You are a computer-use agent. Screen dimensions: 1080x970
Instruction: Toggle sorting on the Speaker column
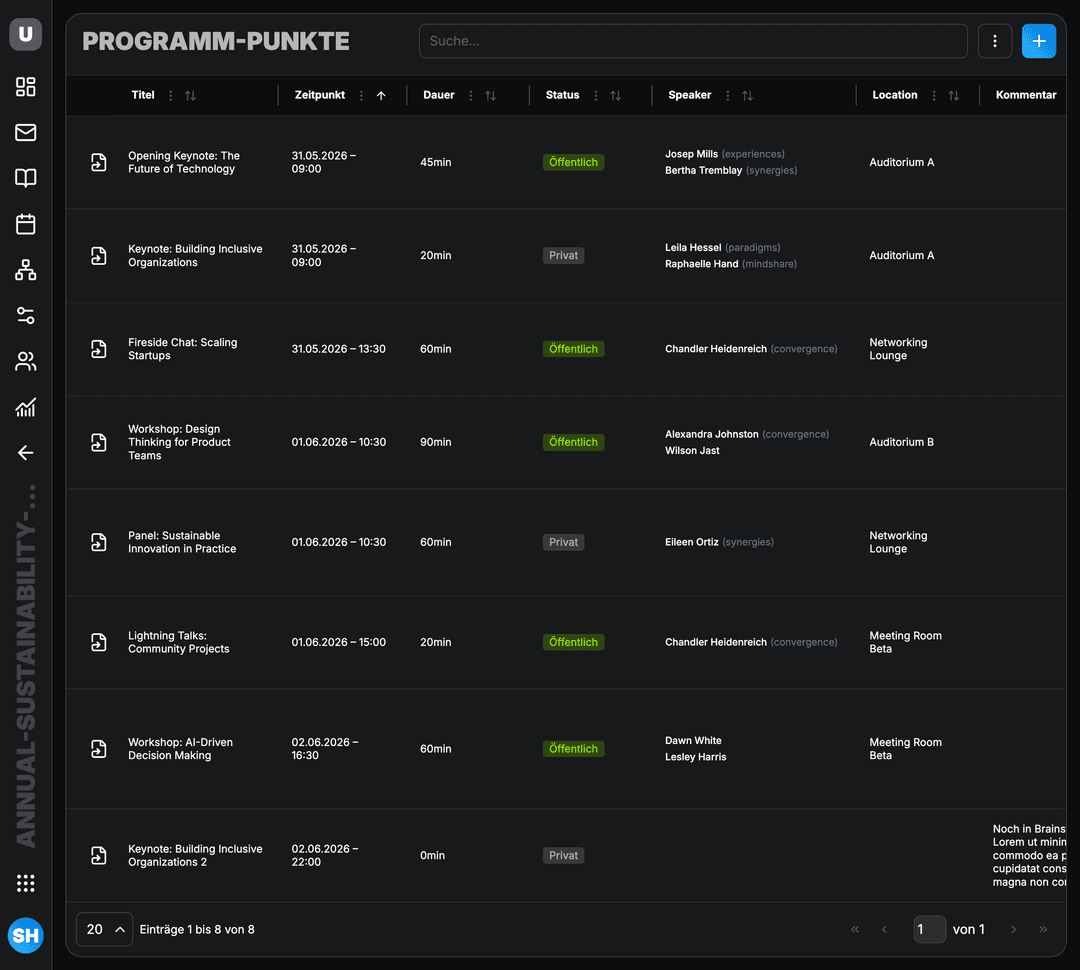click(x=749, y=95)
